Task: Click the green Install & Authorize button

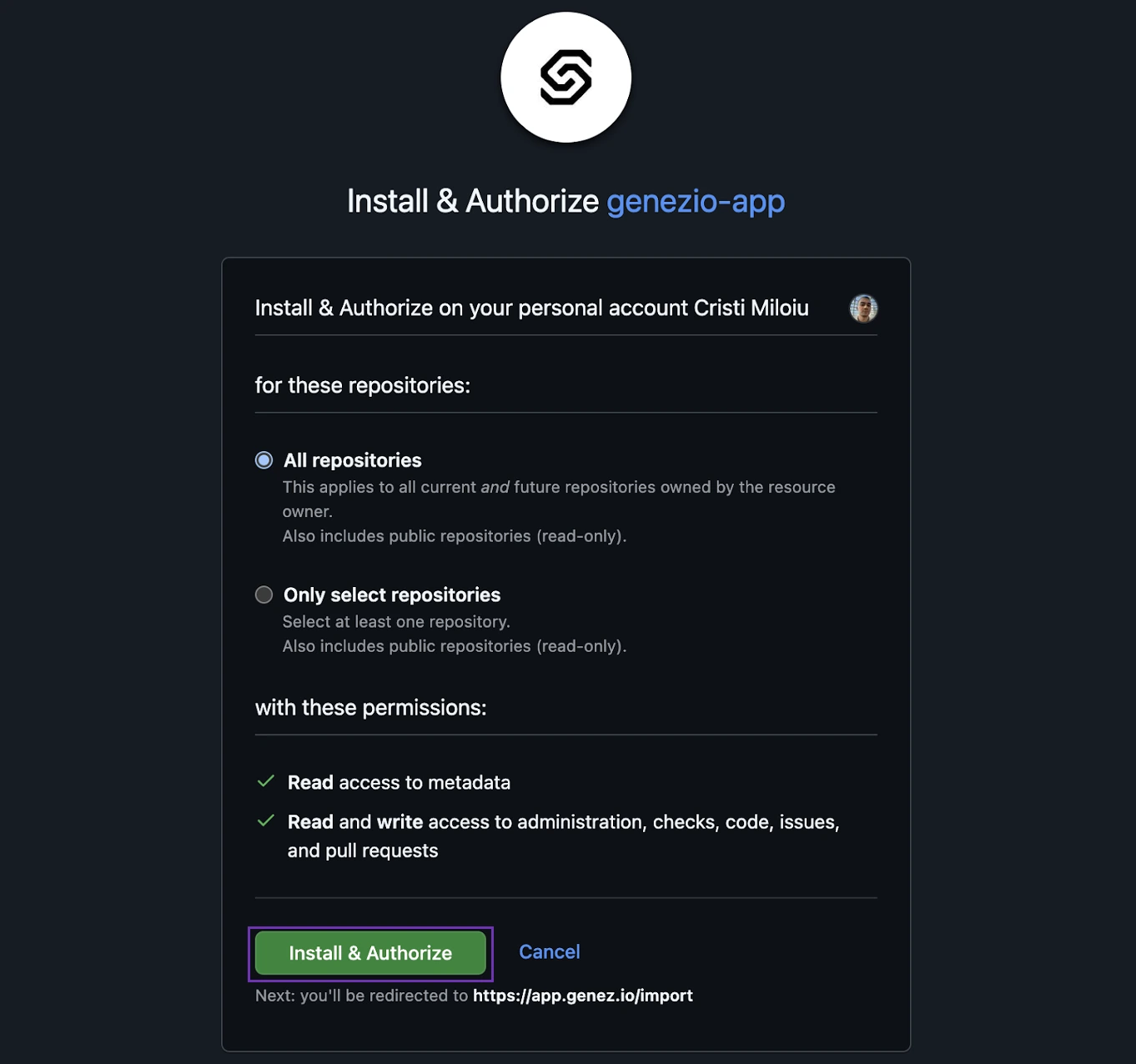Action: 370,953
